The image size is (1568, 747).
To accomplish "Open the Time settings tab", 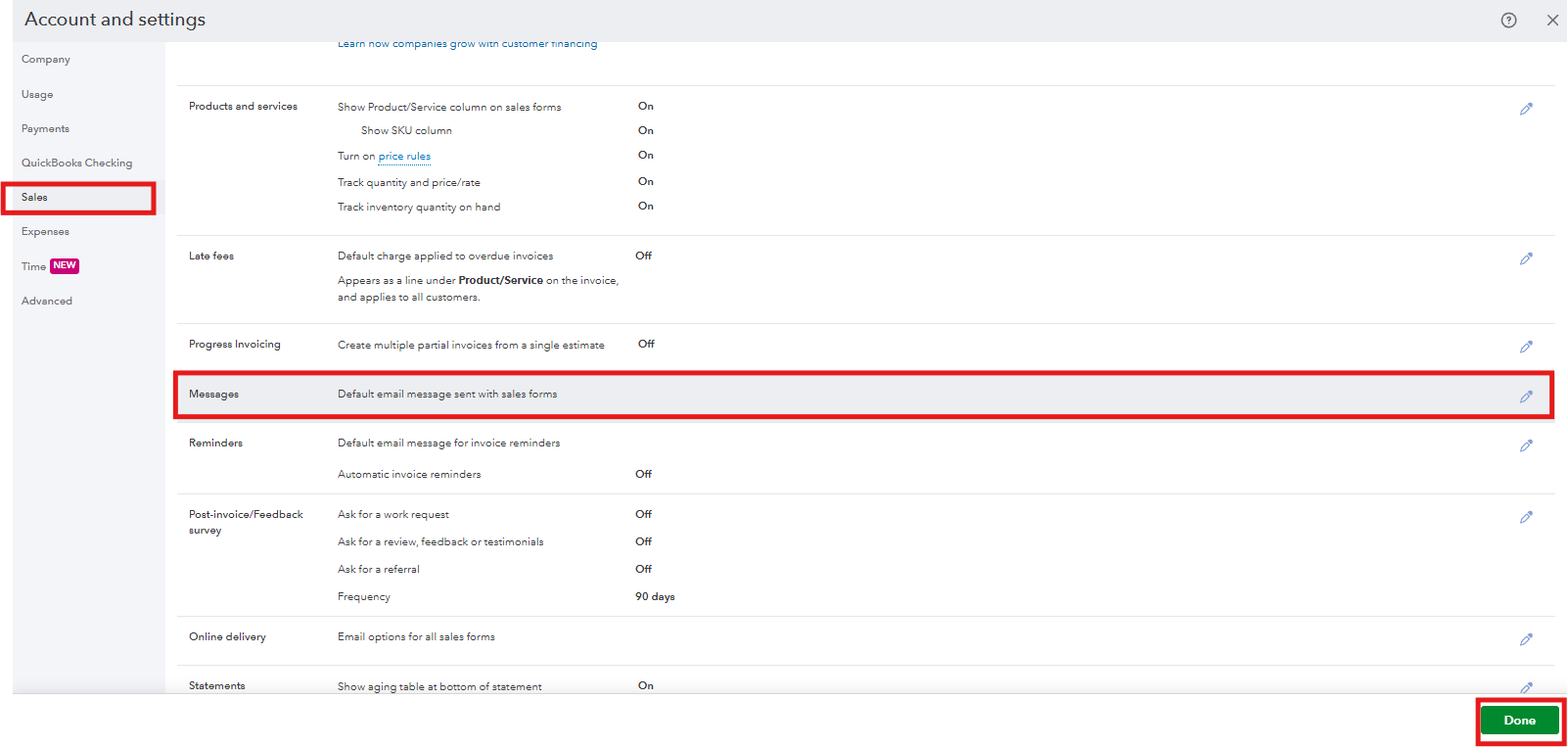I will click(33, 266).
